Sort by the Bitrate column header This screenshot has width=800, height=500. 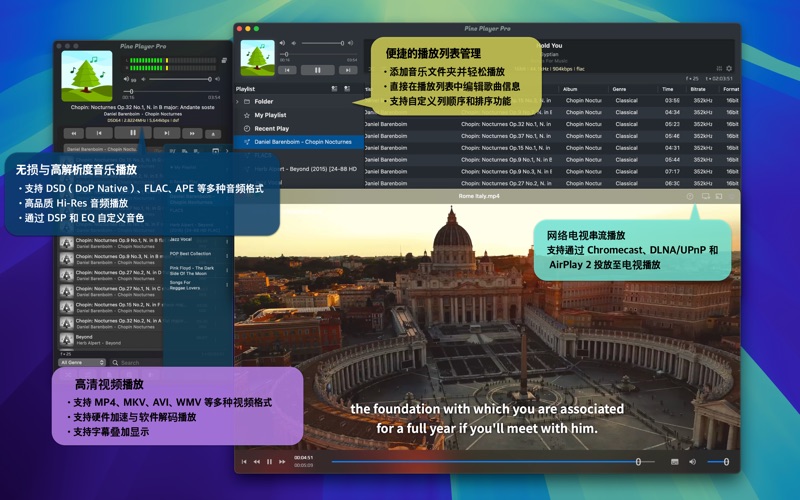click(697, 89)
